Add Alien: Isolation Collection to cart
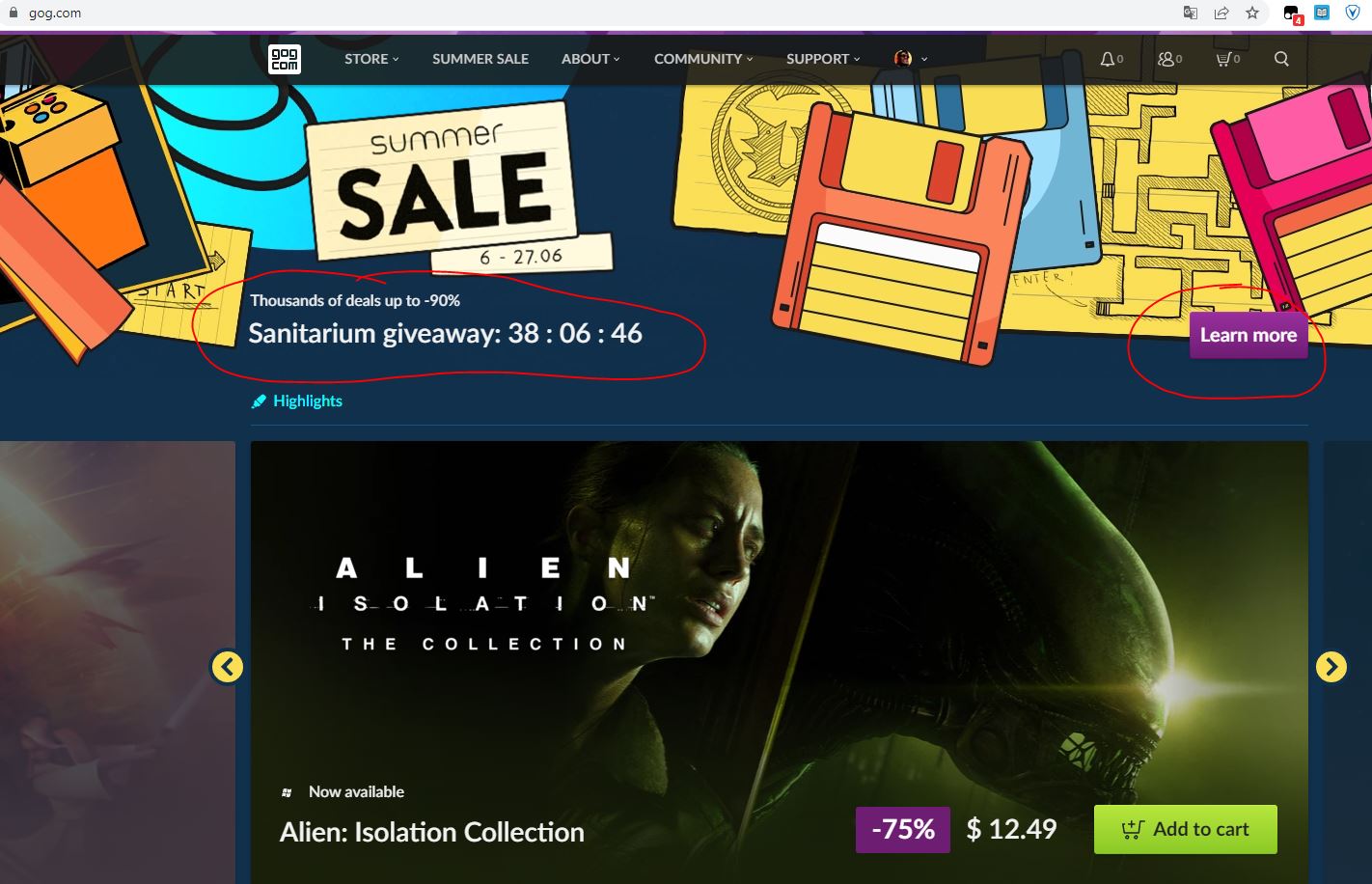The height and width of the screenshot is (884, 1372). [1186, 829]
